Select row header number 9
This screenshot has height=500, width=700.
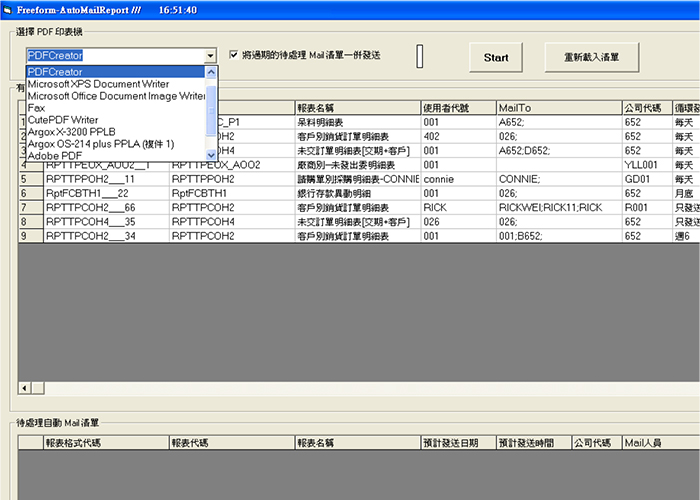click(31, 236)
